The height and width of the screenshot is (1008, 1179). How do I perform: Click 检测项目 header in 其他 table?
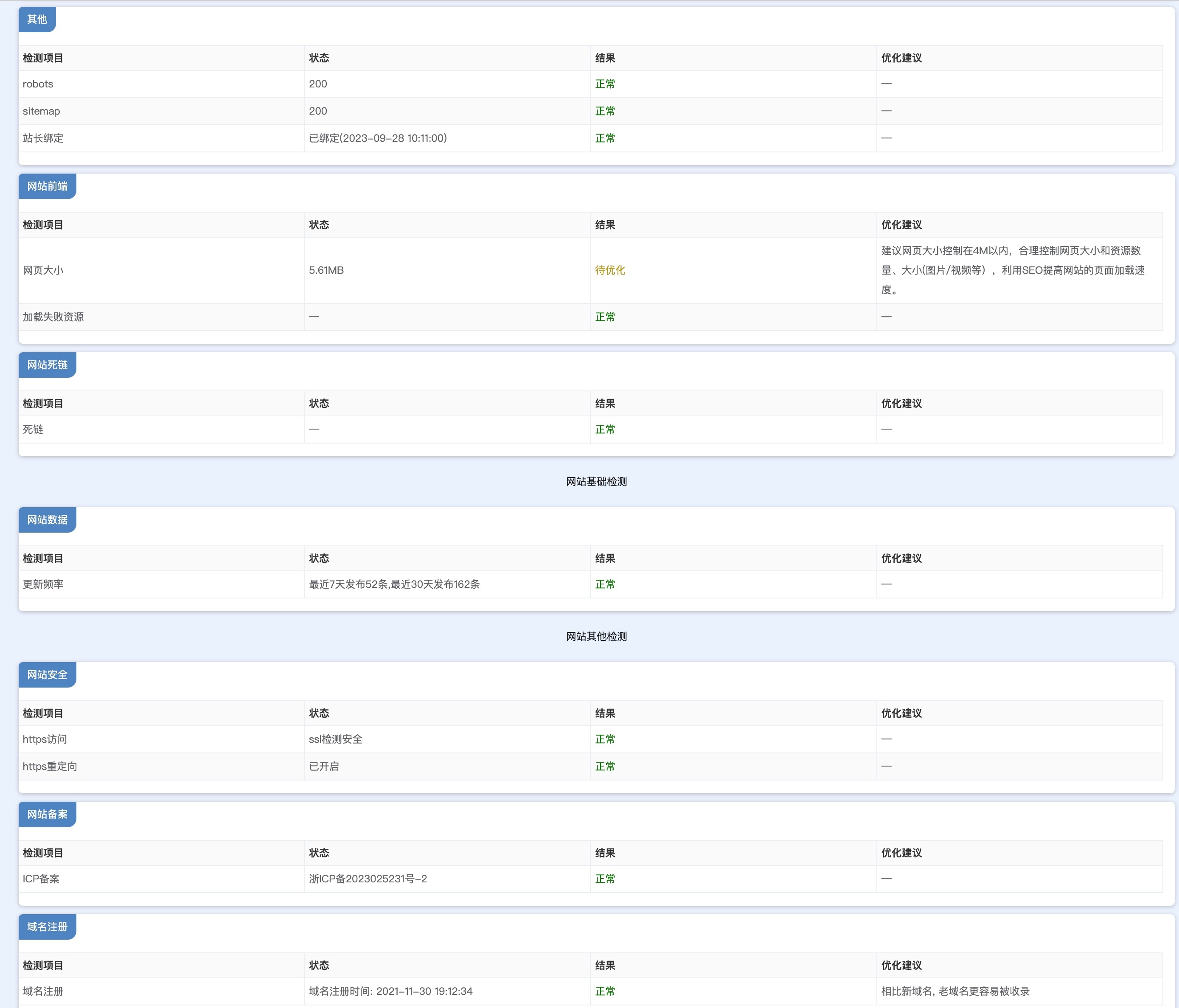click(43, 58)
